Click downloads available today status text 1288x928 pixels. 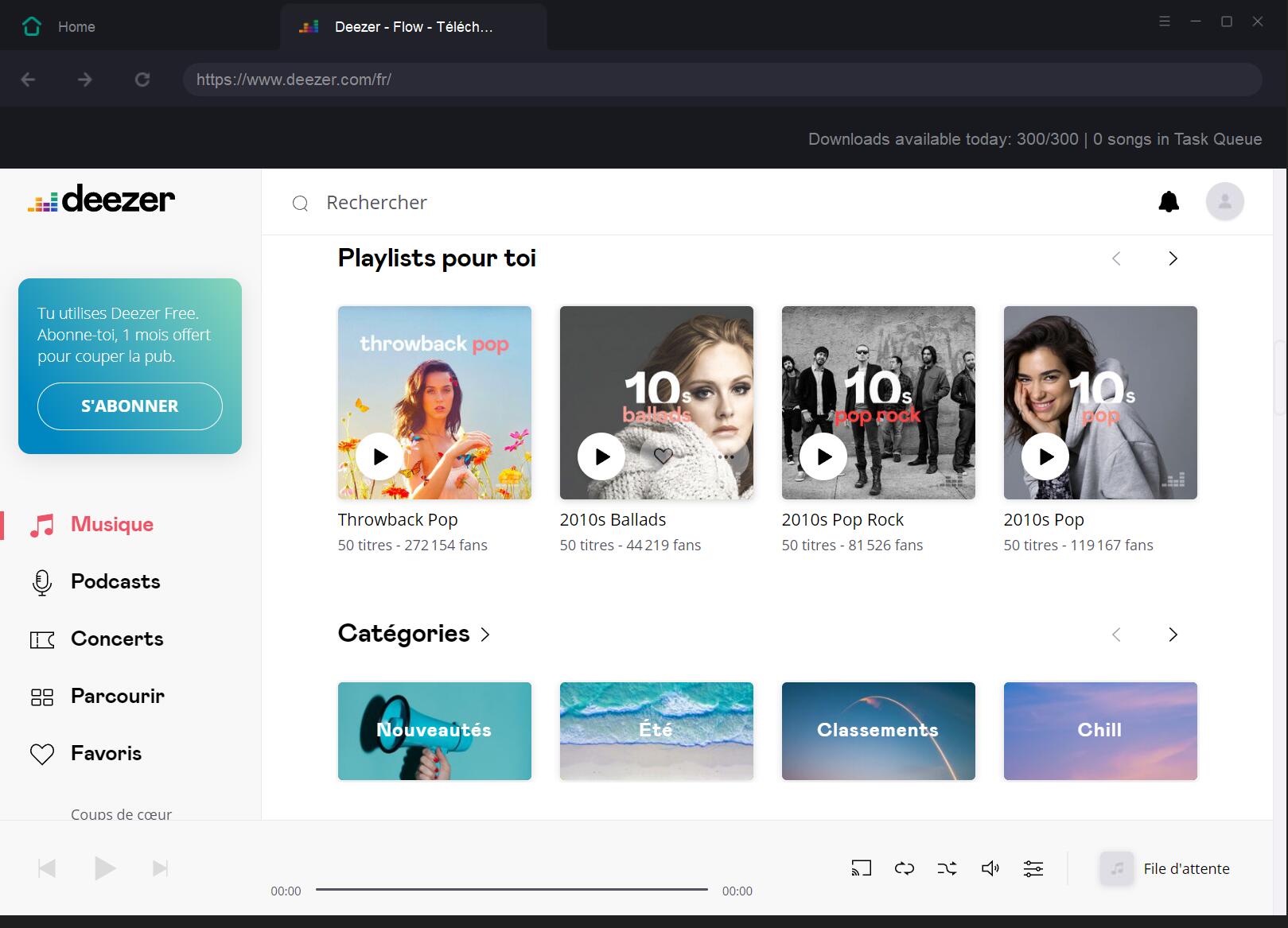pyautogui.click(x=1035, y=139)
